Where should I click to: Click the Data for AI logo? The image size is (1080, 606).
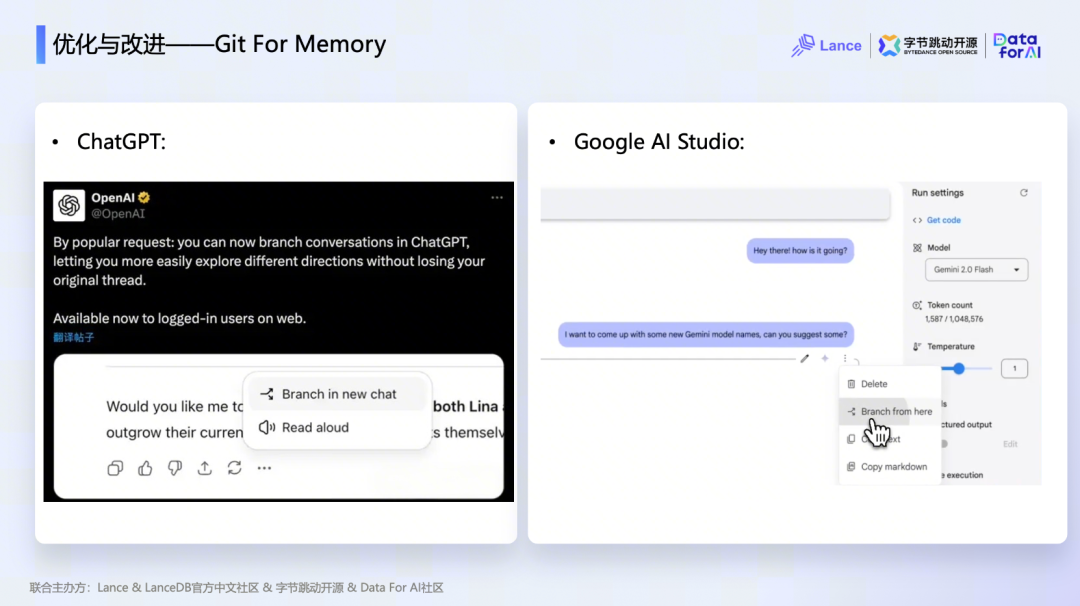point(1017,45)
